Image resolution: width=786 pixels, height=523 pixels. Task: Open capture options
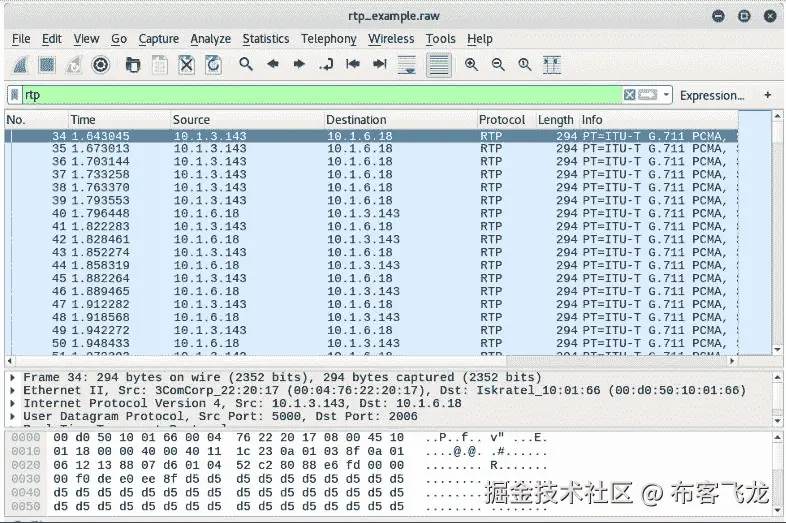101,65
